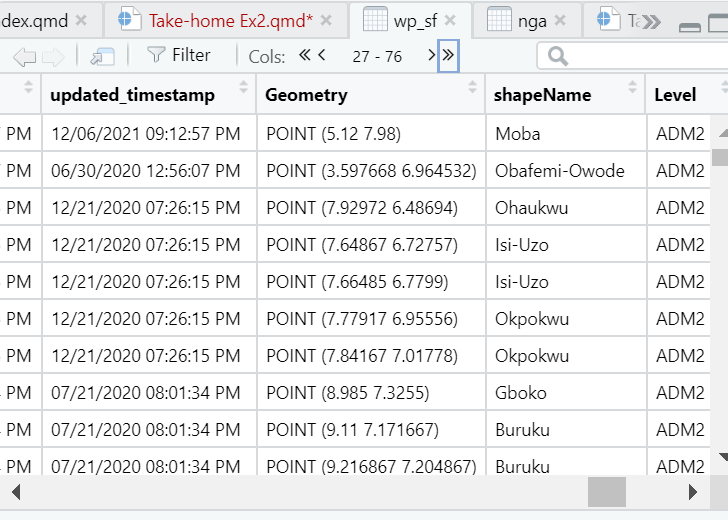This screenshot has width=728, height=520.
Task: Jump to last columns with double-arrow
Action: (x=448, y=56)
